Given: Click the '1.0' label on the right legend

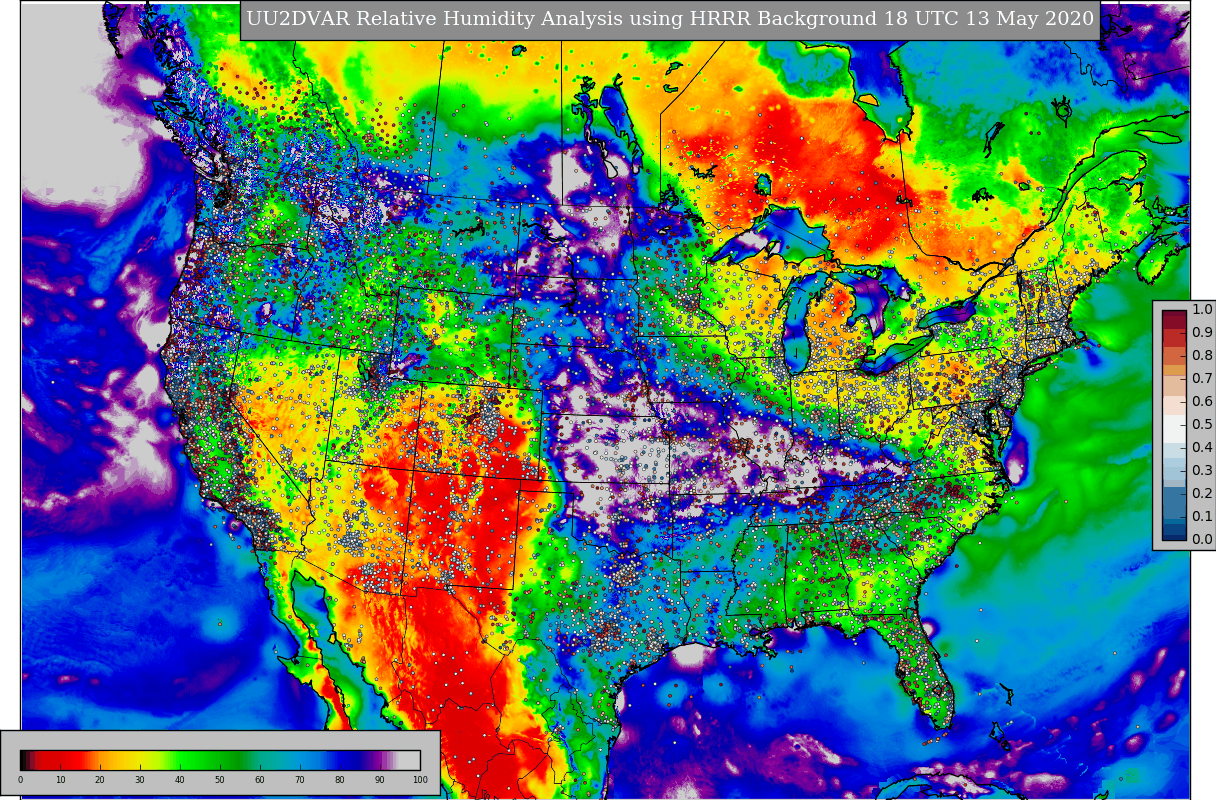Looking at the screenshot, I should (1202, 310).
